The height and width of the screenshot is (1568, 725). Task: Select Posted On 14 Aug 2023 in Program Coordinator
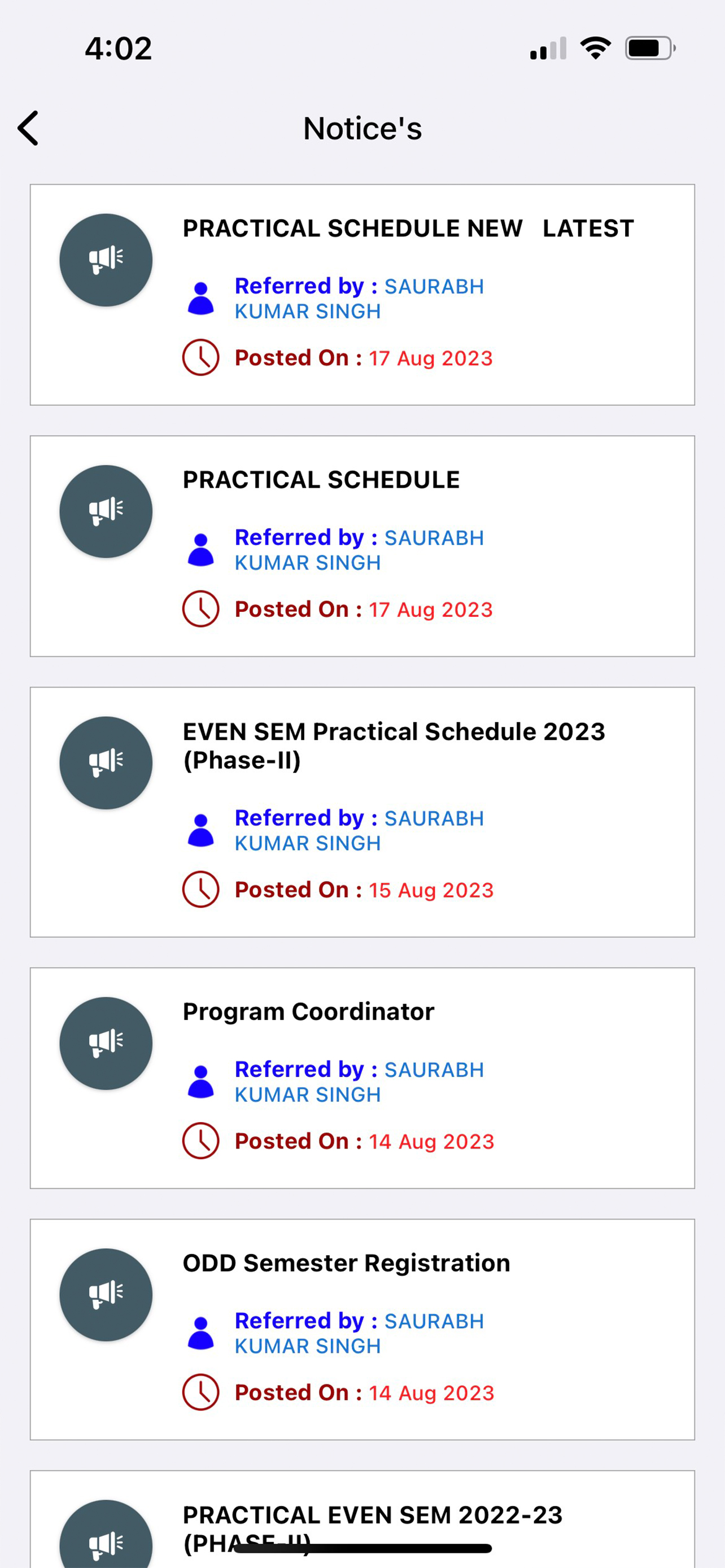click(x=364, y=1141)
